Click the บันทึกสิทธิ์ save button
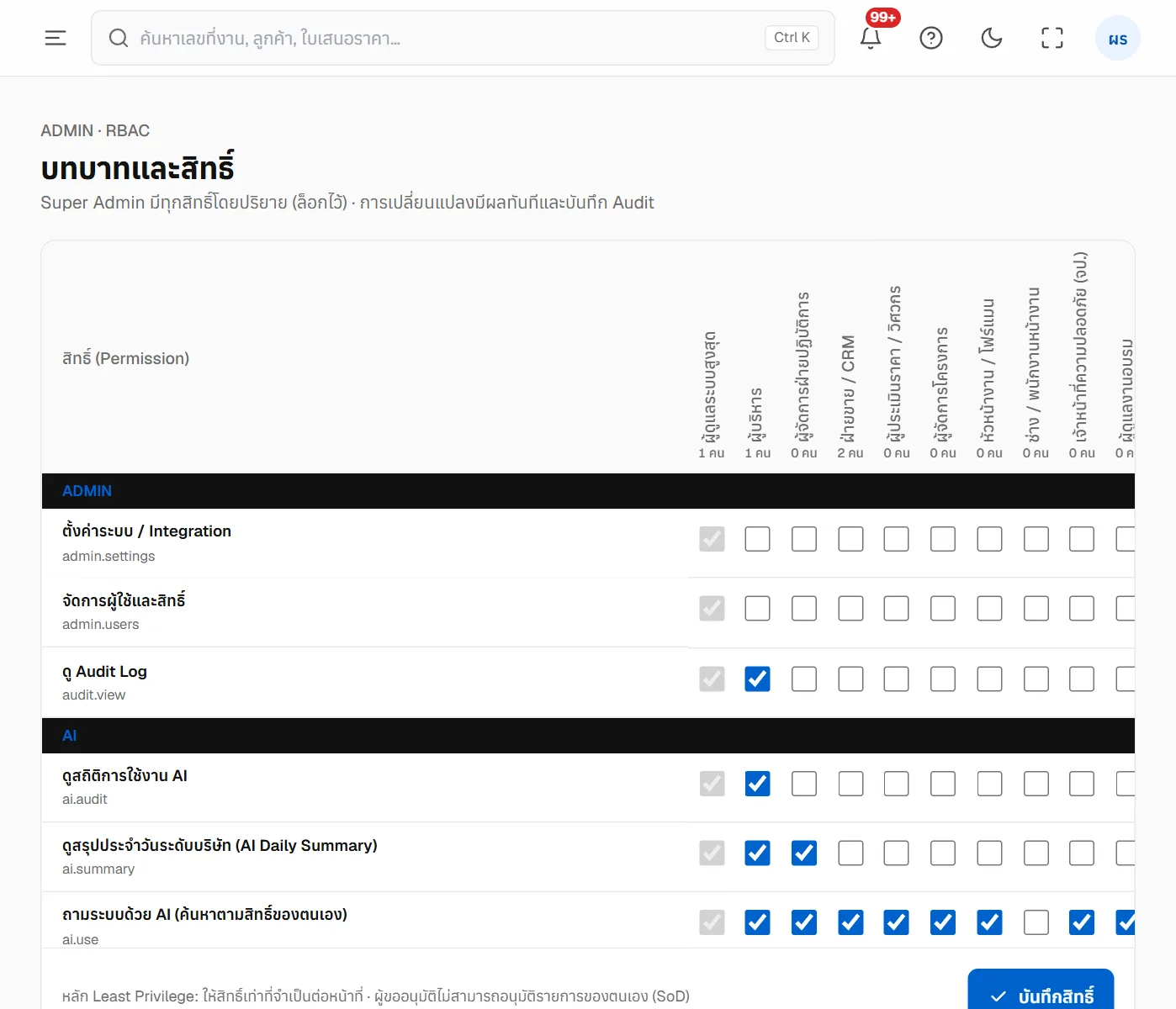Viewport: 1176px width, 1009px height. pyautogui.click(x=1041, y=991)
